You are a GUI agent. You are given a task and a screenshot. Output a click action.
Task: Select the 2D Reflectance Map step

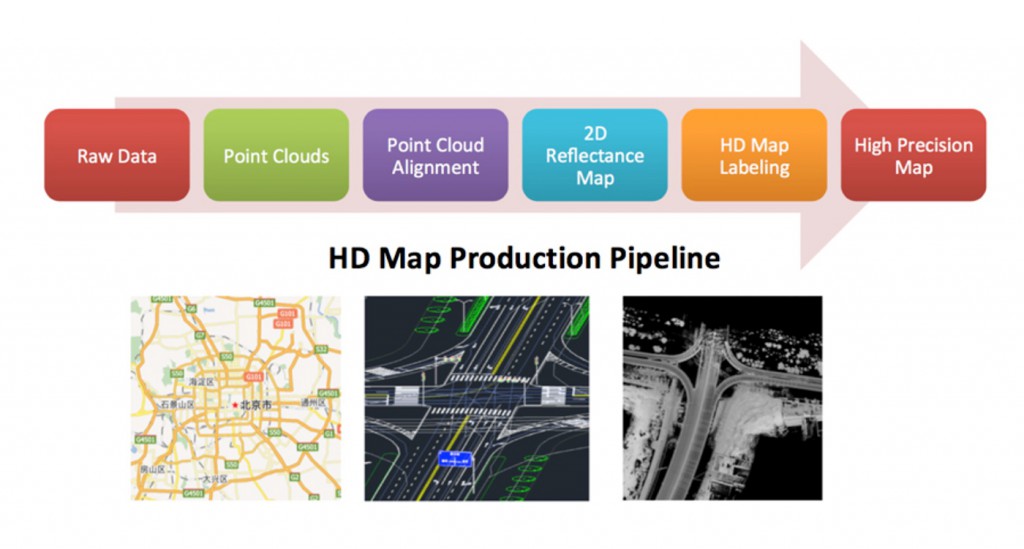click(595, 155)
